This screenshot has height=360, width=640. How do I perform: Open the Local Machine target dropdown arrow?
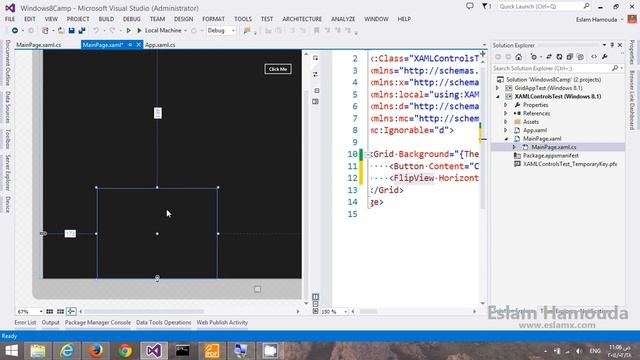[x=185, y=31]
